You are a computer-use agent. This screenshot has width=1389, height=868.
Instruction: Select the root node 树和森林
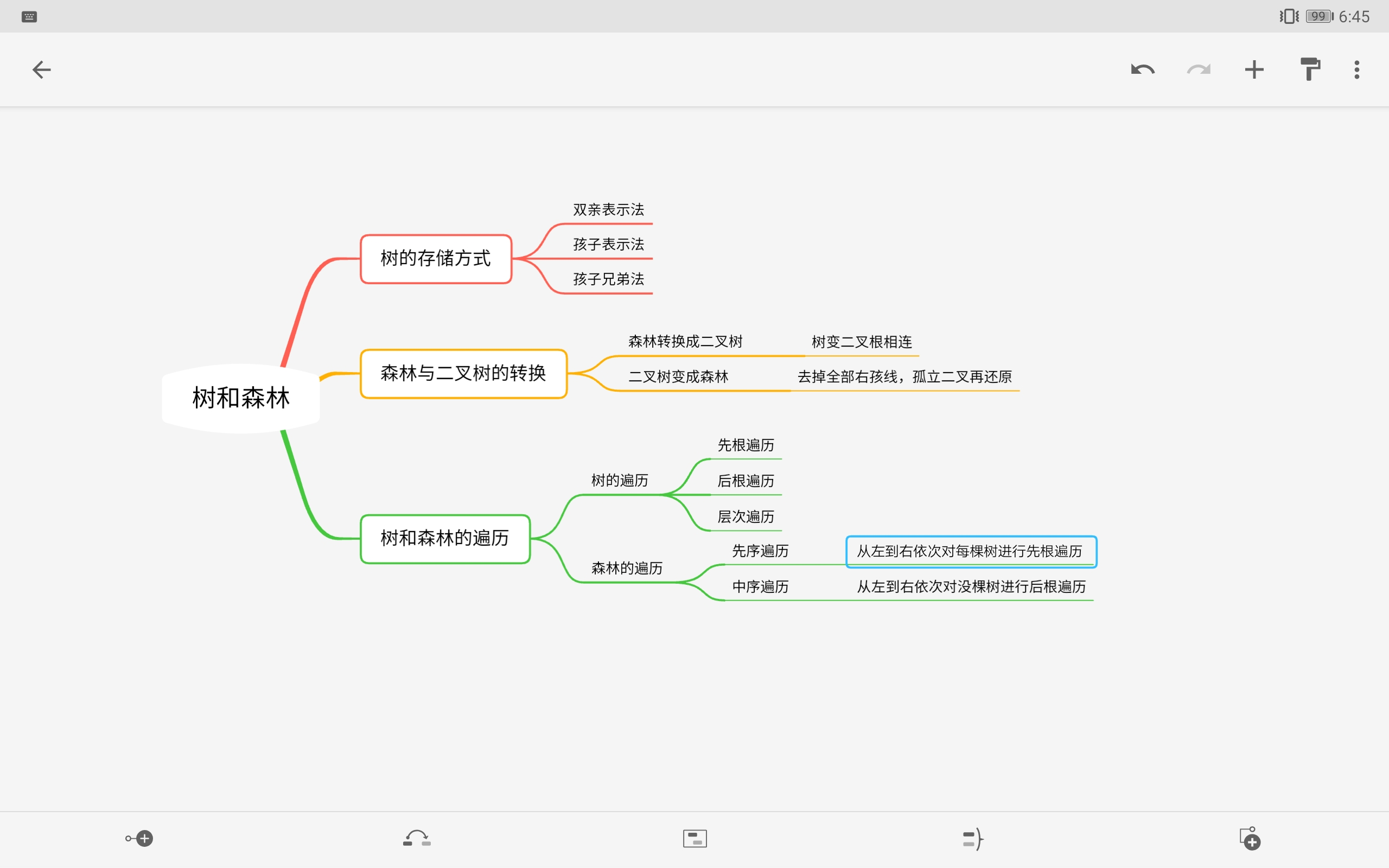pyautogui.click(x=240, y=397)
